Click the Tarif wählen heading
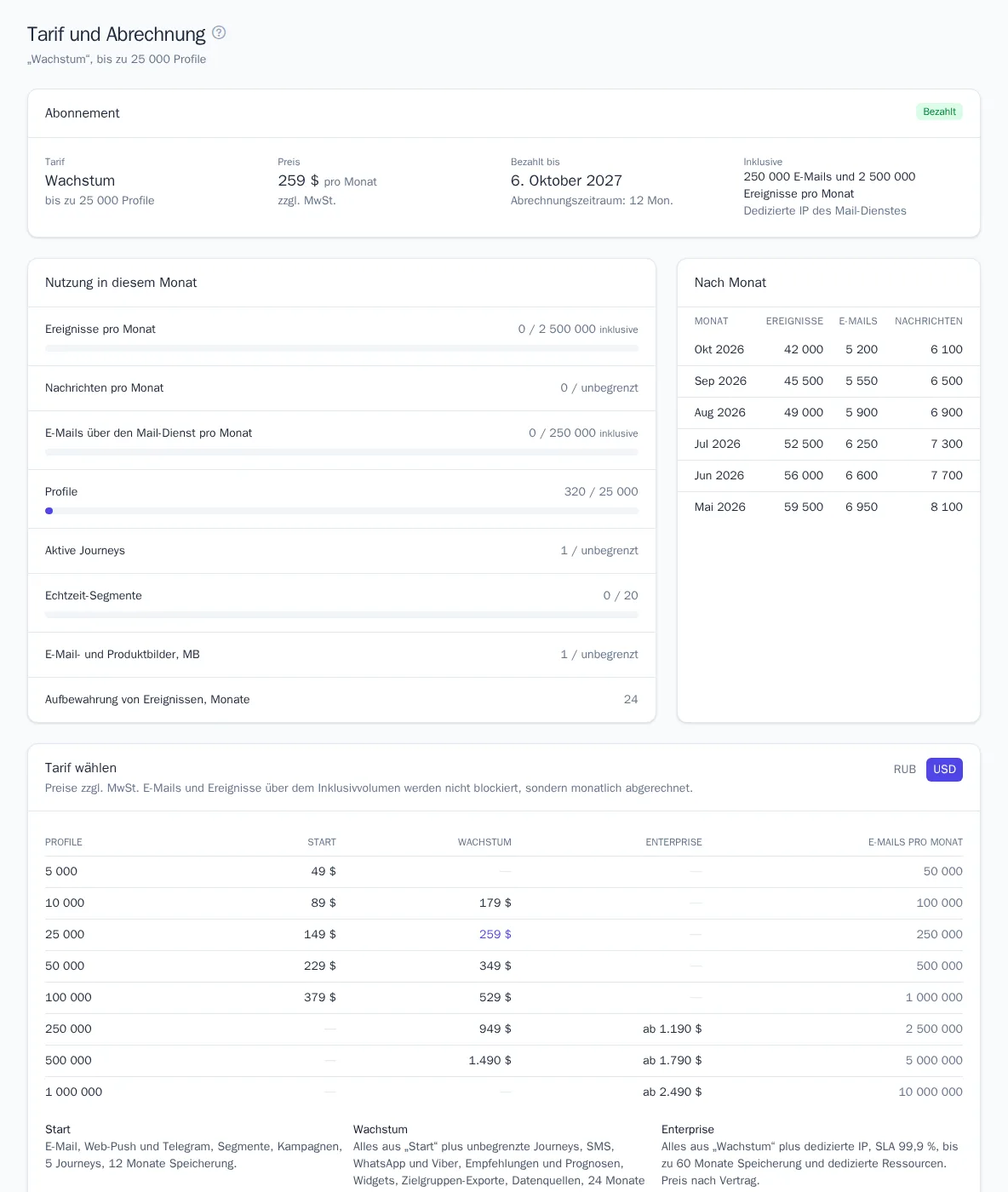The width and height of the screenshot is (1008, 1192). click(x=81, y=768)
